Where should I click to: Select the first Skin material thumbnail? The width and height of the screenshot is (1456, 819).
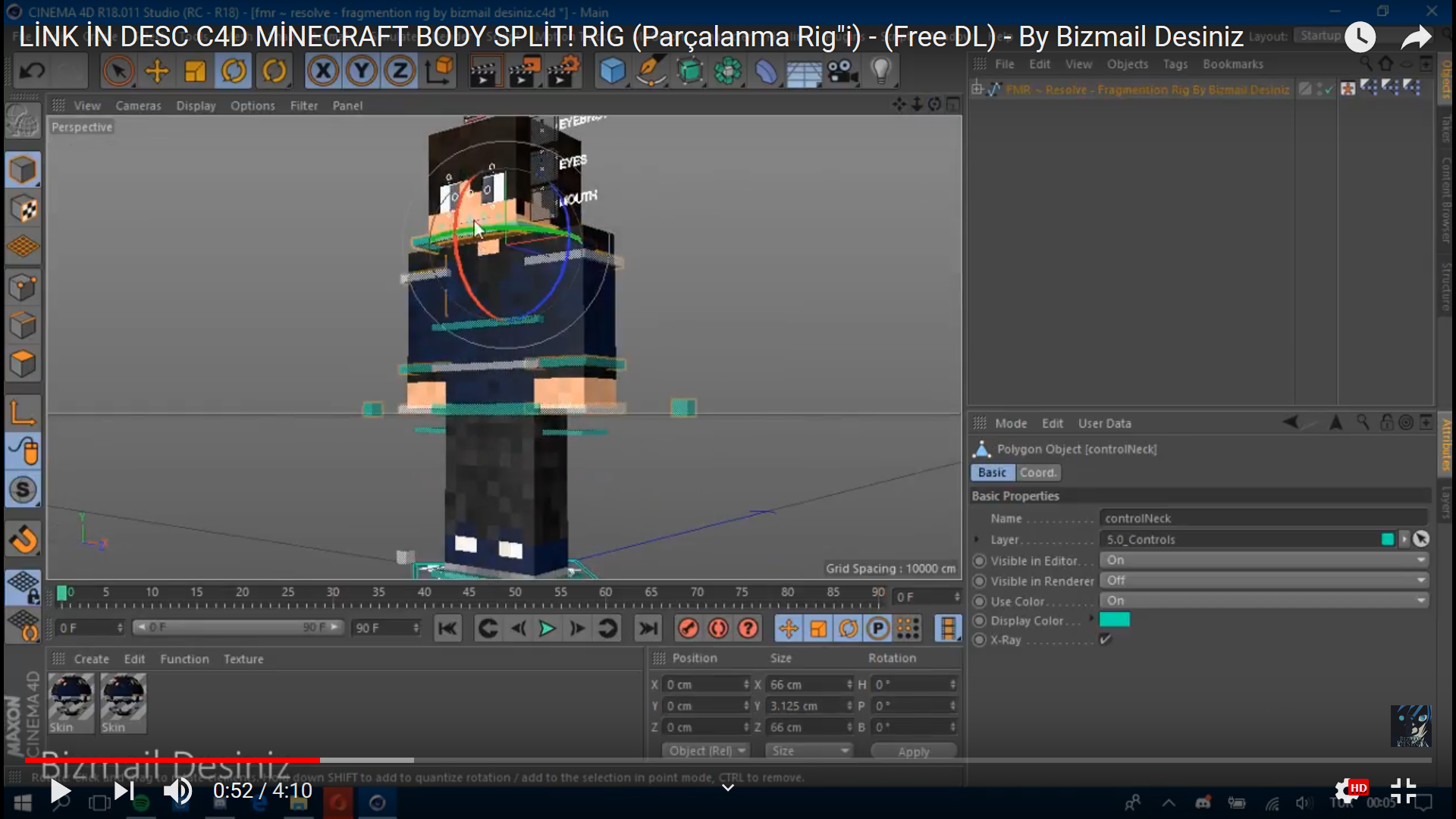[x=71, y=704]
